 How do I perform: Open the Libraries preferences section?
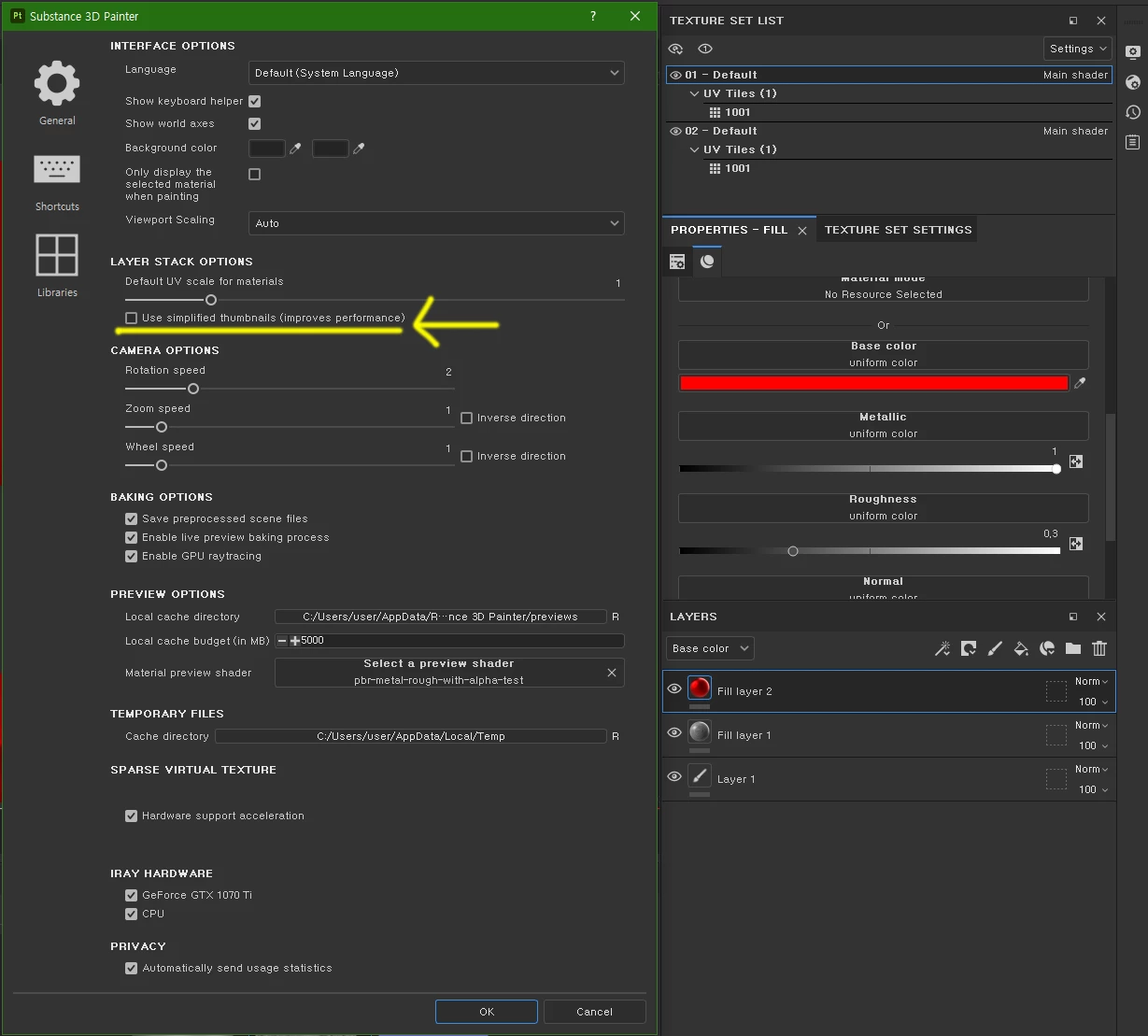pos(57,265)
